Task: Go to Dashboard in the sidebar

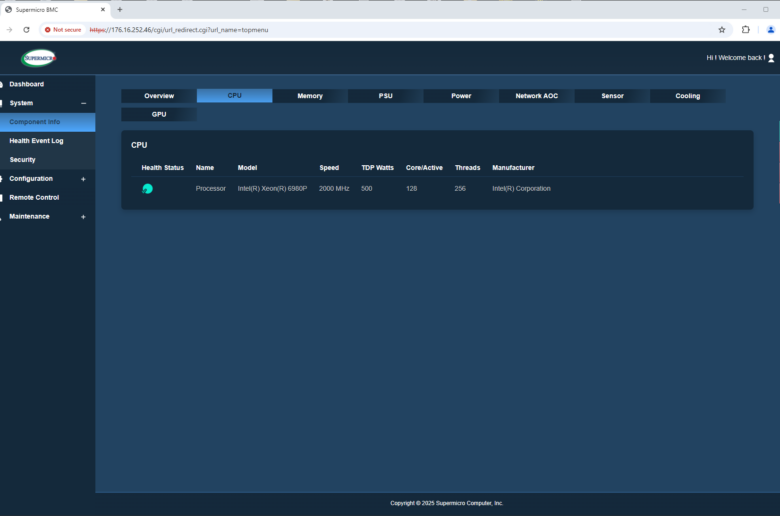Action: (26, 84)
